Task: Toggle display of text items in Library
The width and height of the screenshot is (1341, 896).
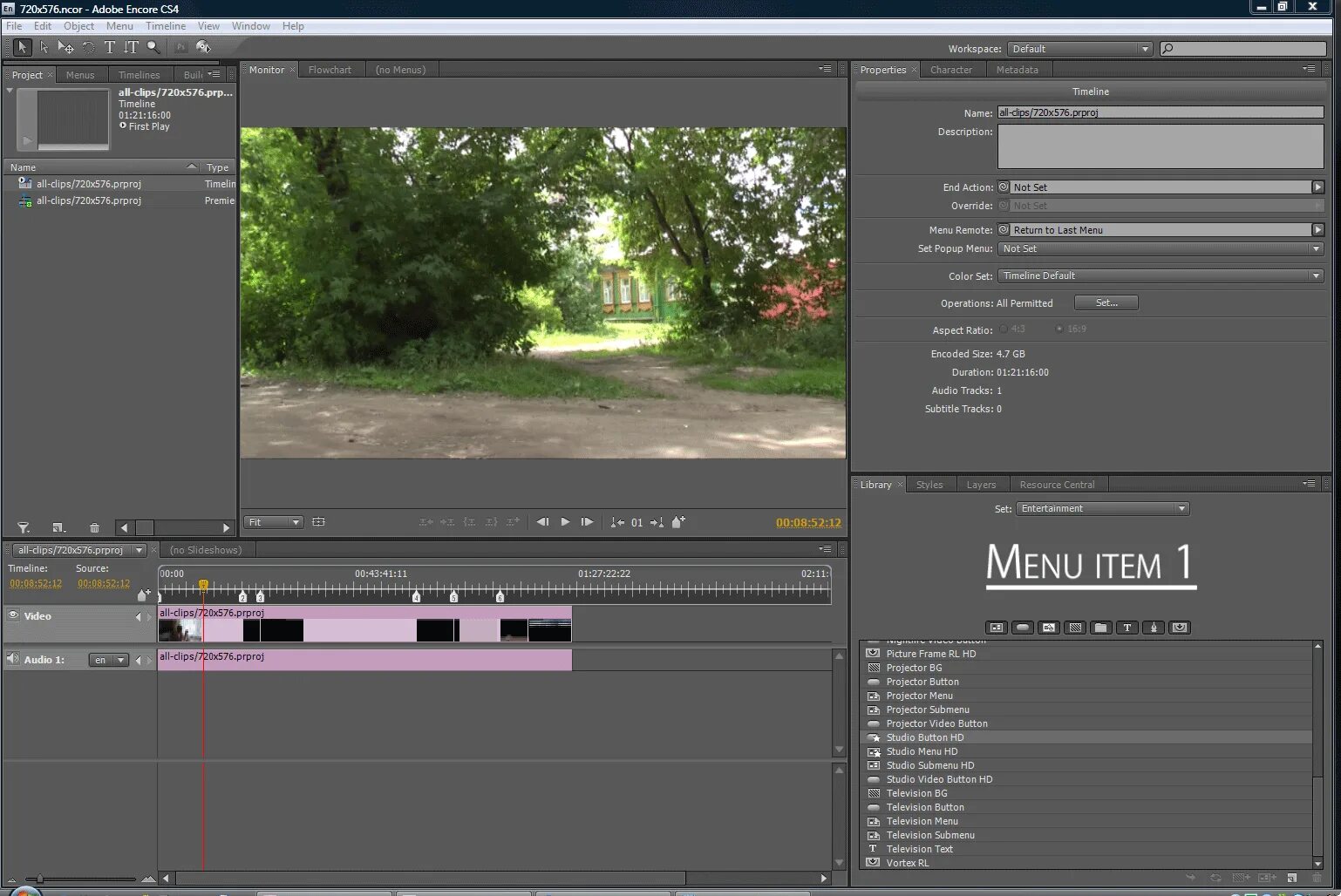Action: [1127, 628]
